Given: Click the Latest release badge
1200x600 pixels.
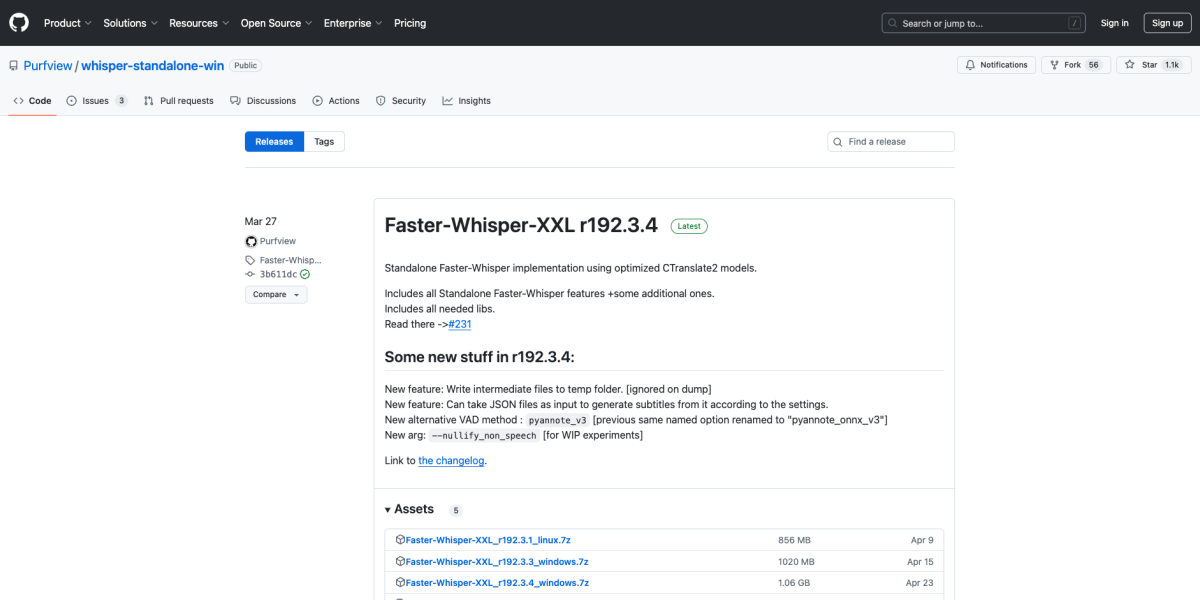Looking at the screenshot, I should (688, 226).
